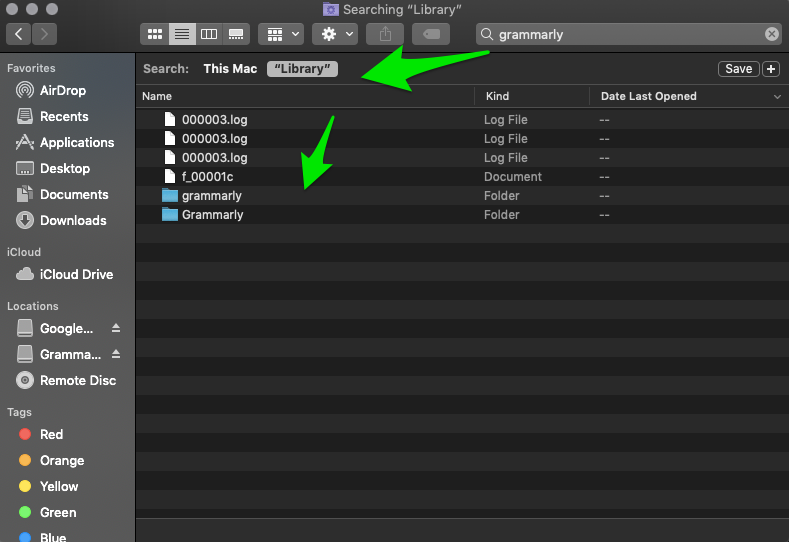Select the second 000003.log file

(462, 139)
